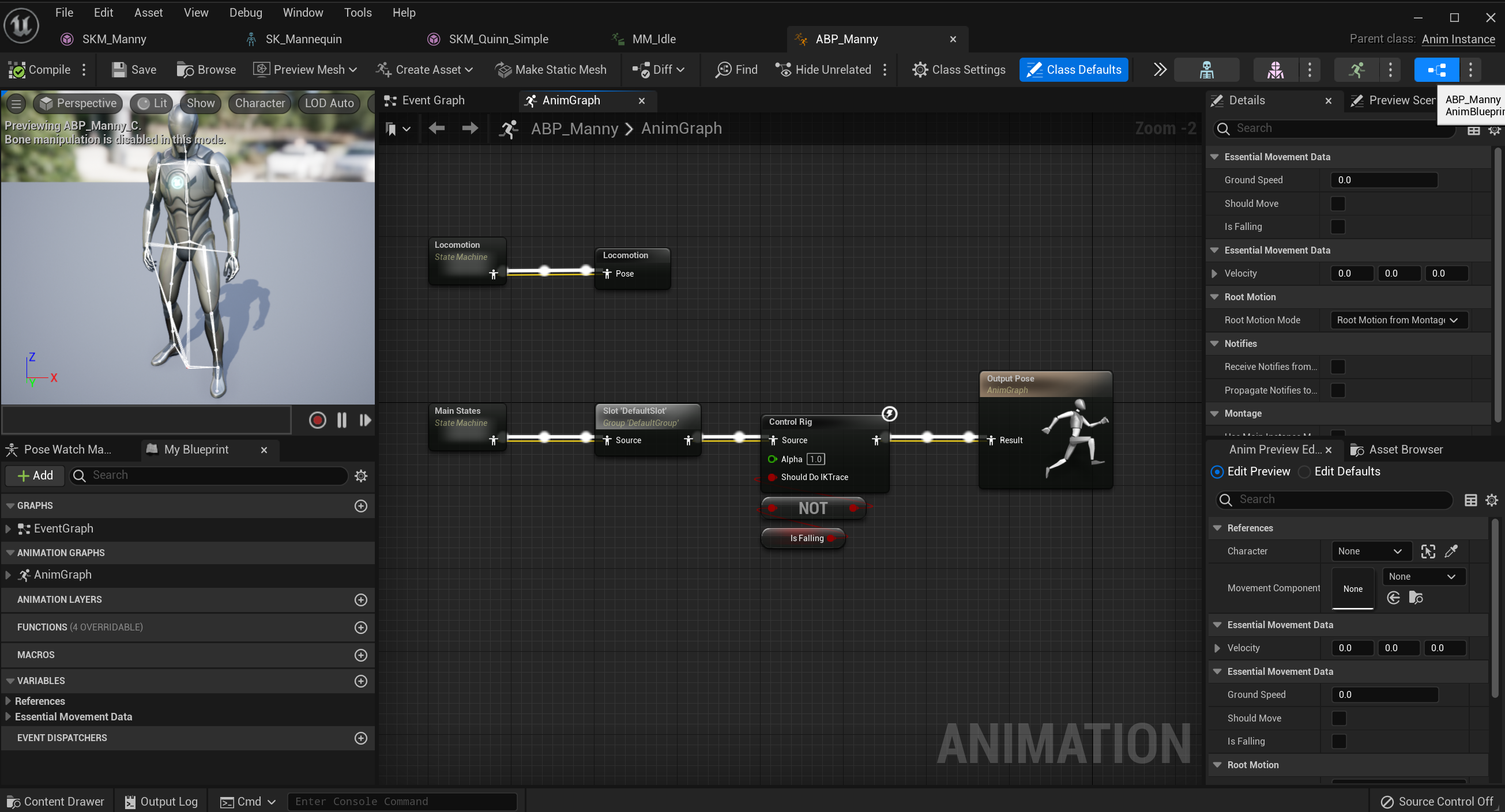Select the Edit Defaults radio button
This screenshot has width=1505, height=812.
click(1304, 471)
